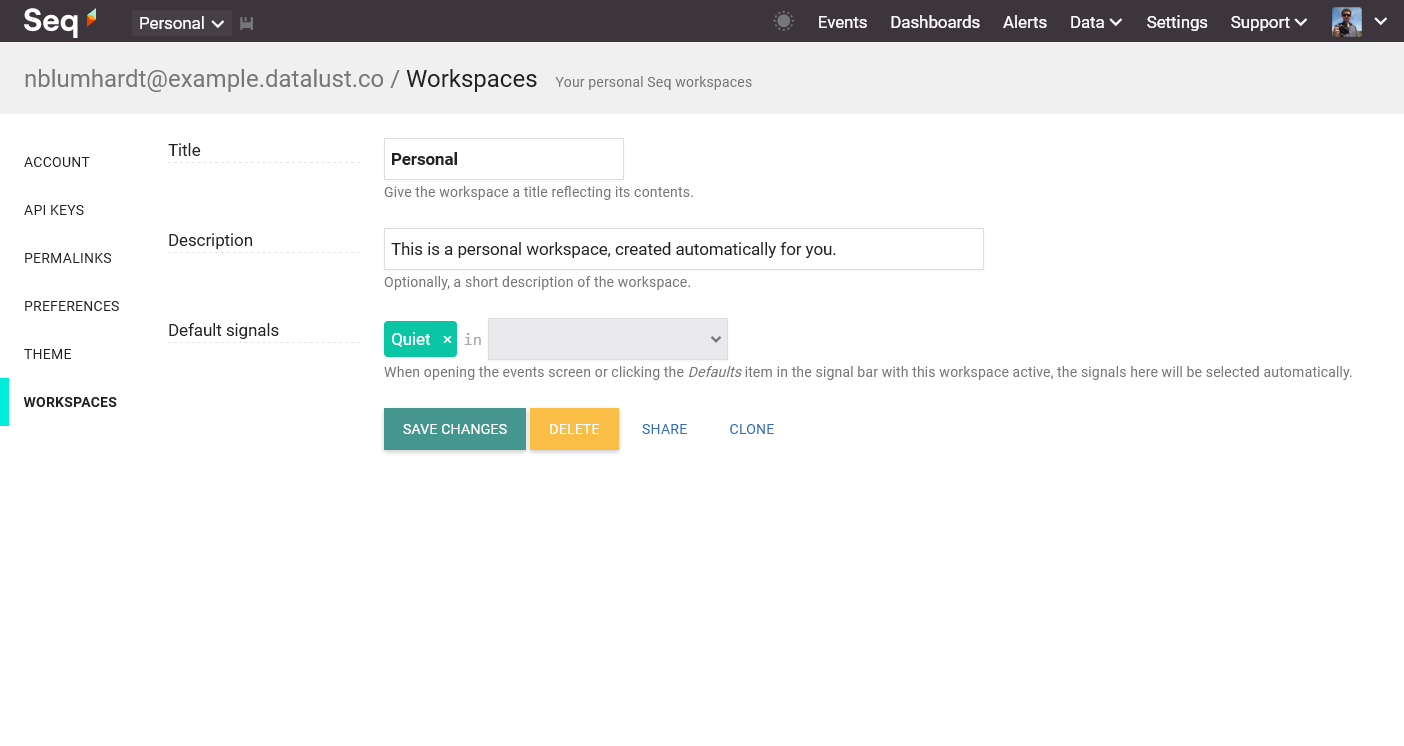Screen dimensions: 1404x746
Task: Click the Clone link
Action: click(752, 429)
